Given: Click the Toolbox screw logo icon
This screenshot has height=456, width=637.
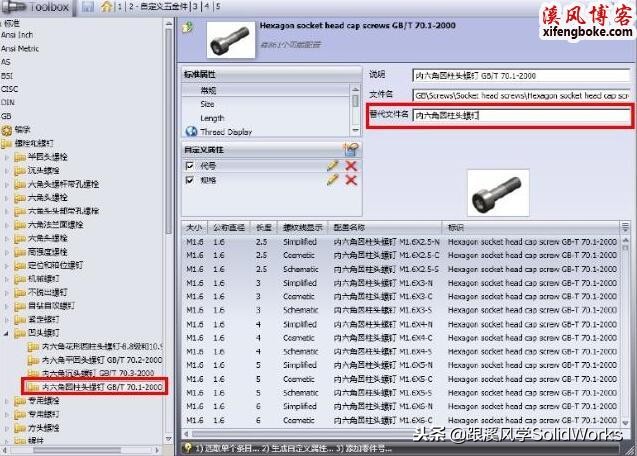Looking at the screenshot, I should point(13,7).
